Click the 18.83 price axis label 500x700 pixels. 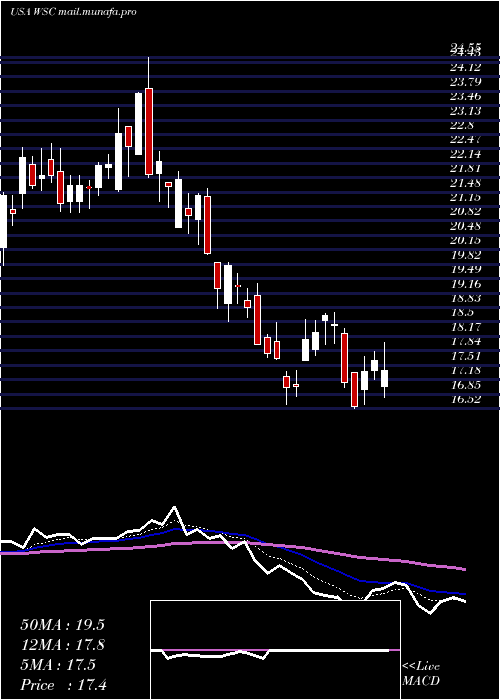coord(465,298)
